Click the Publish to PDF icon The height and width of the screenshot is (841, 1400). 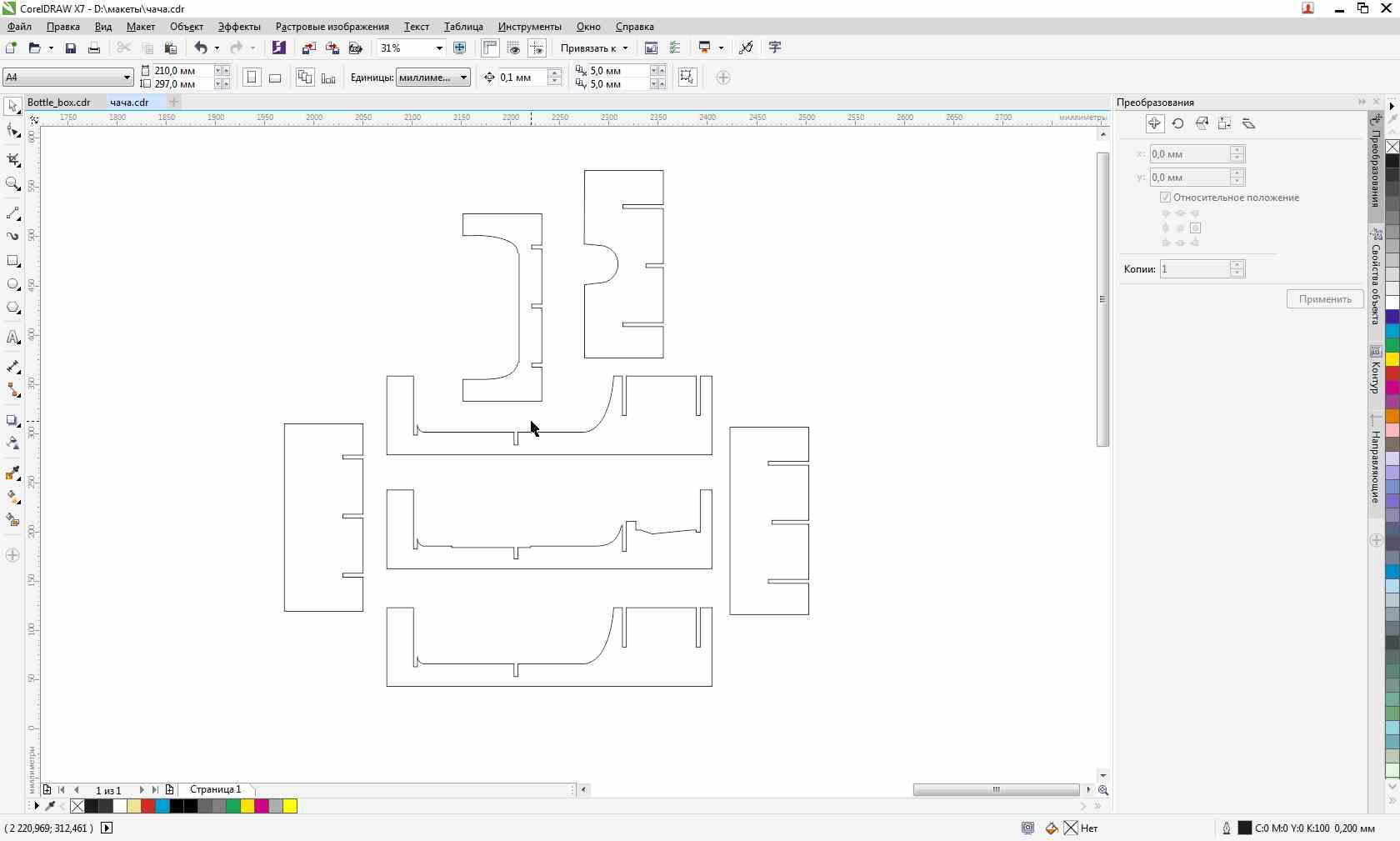[x=355, y=48]
